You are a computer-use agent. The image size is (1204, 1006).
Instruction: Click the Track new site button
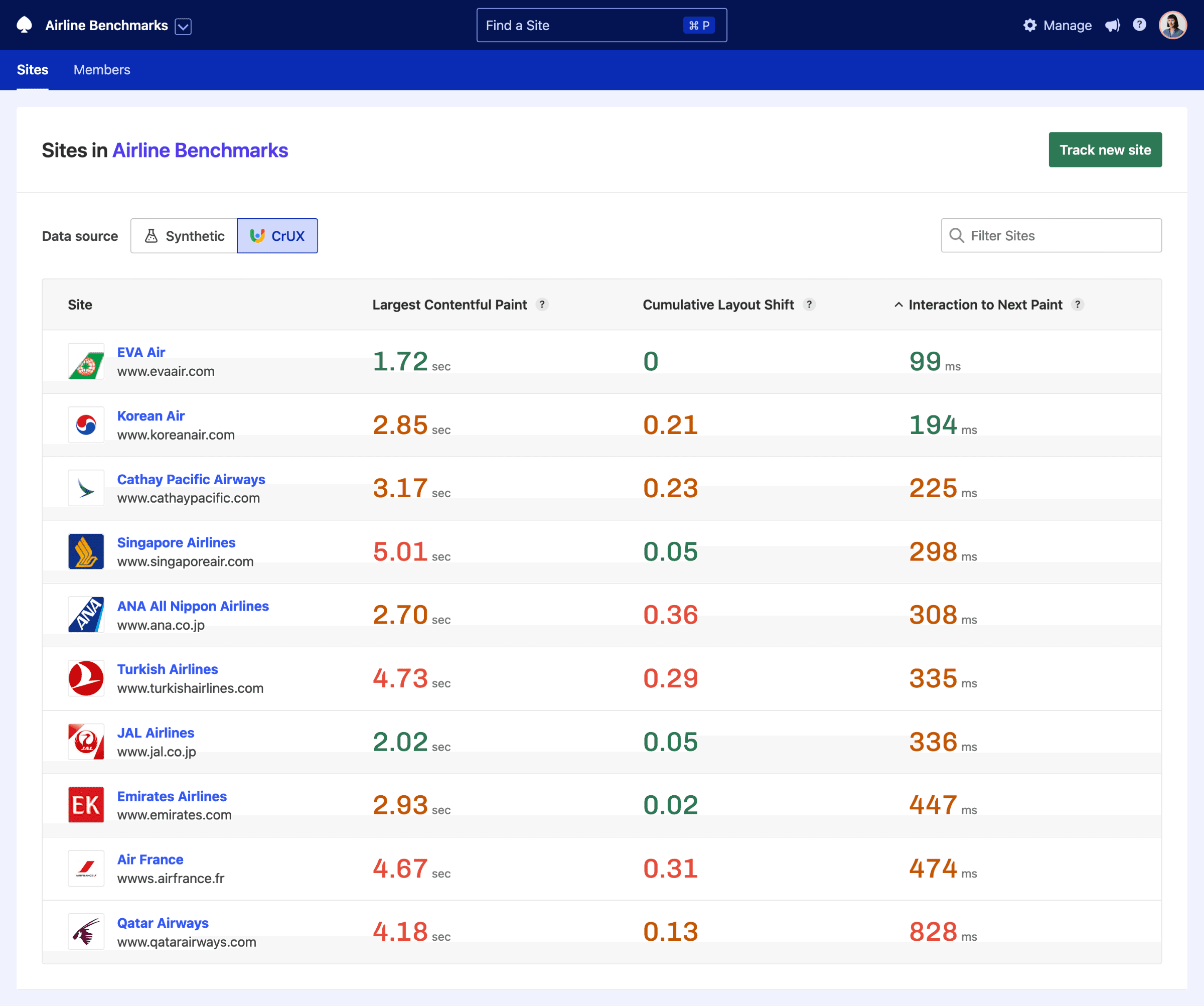1105,150
